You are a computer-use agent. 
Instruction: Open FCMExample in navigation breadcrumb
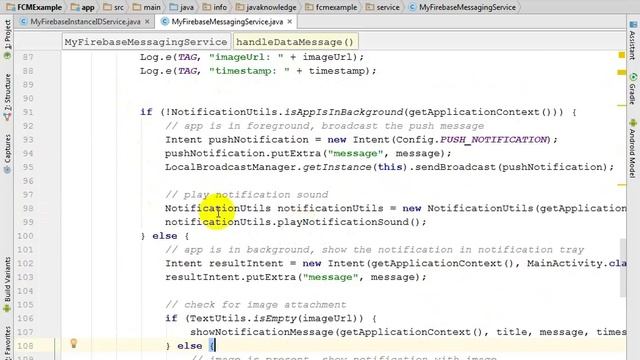pos(35,7)
